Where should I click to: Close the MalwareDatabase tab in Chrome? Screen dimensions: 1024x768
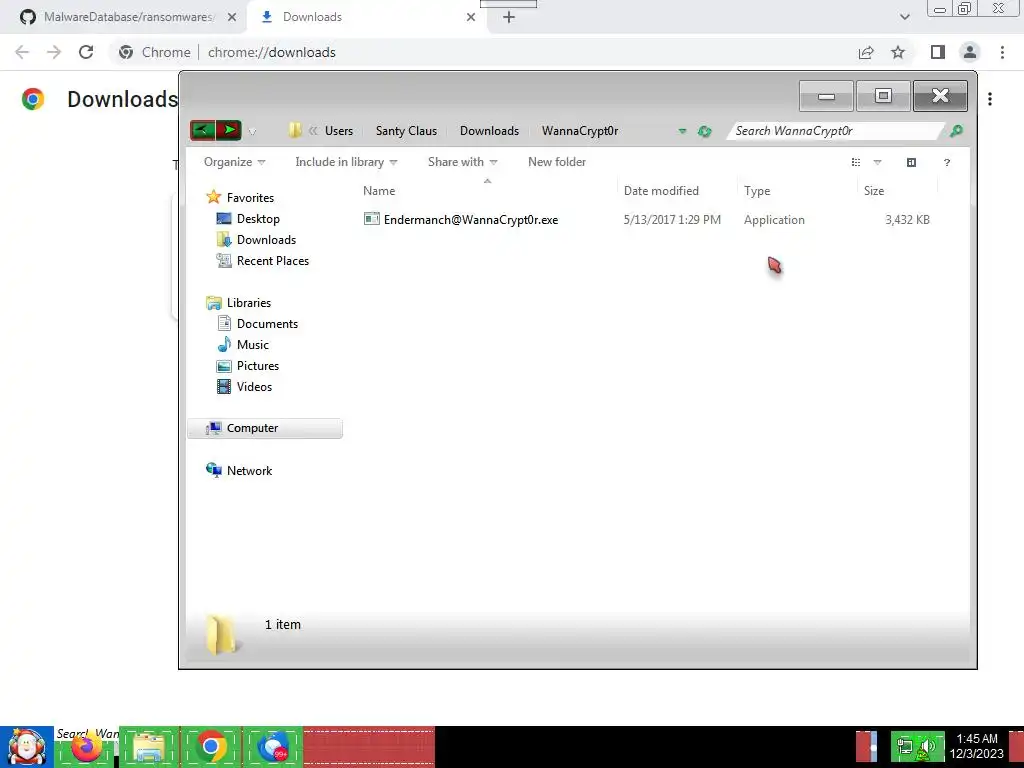coord(232,17)
